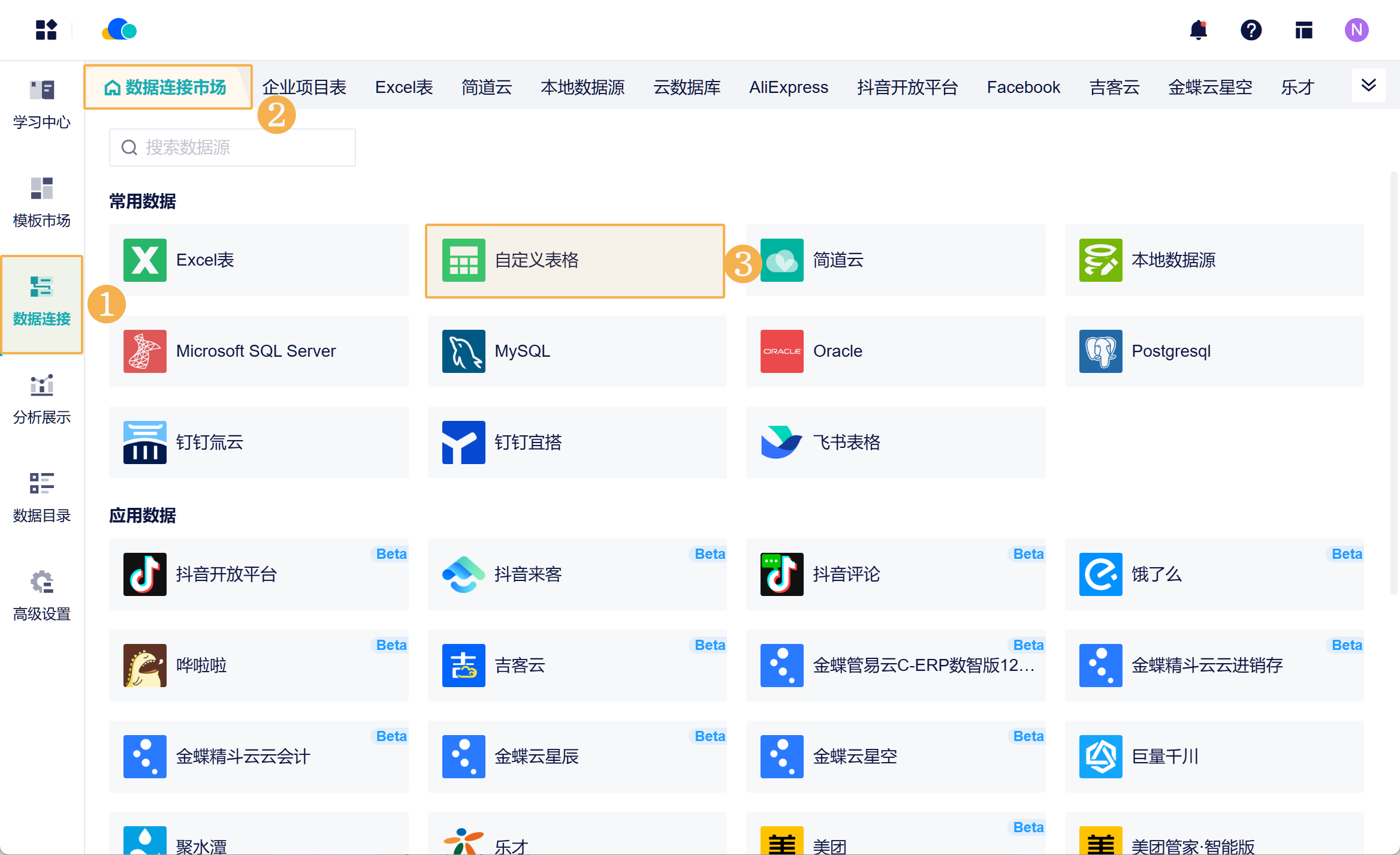This screenshot has height=855, width=1400.
Task: Click the 钉钉氚云 icon
Action: (145, 442)
